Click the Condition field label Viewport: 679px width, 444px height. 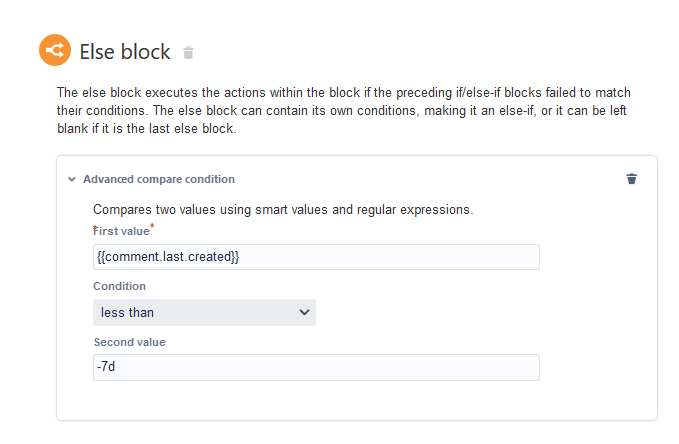(x=120, y=286)
